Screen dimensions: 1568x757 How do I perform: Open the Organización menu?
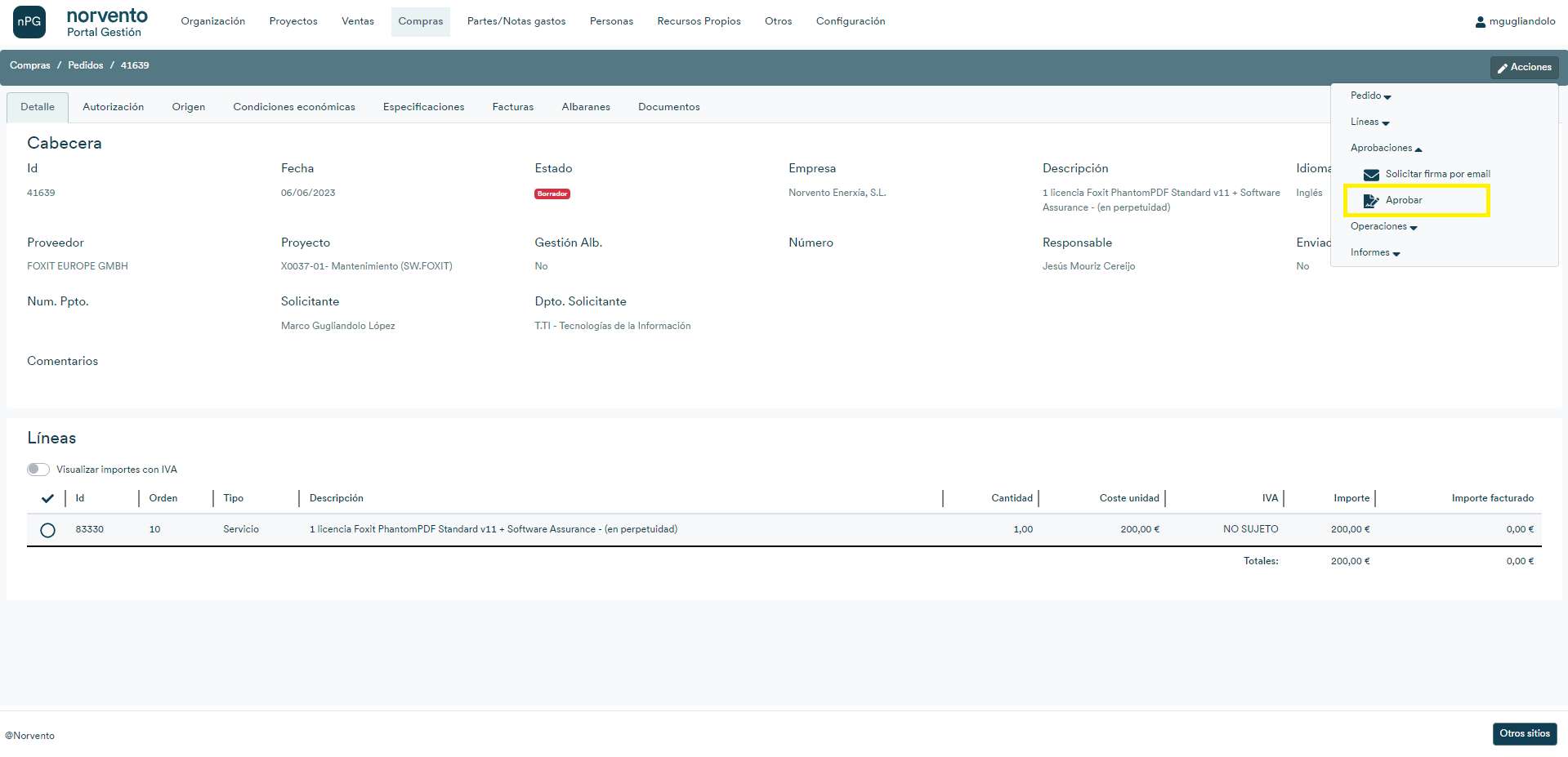[x=213, y=21]
